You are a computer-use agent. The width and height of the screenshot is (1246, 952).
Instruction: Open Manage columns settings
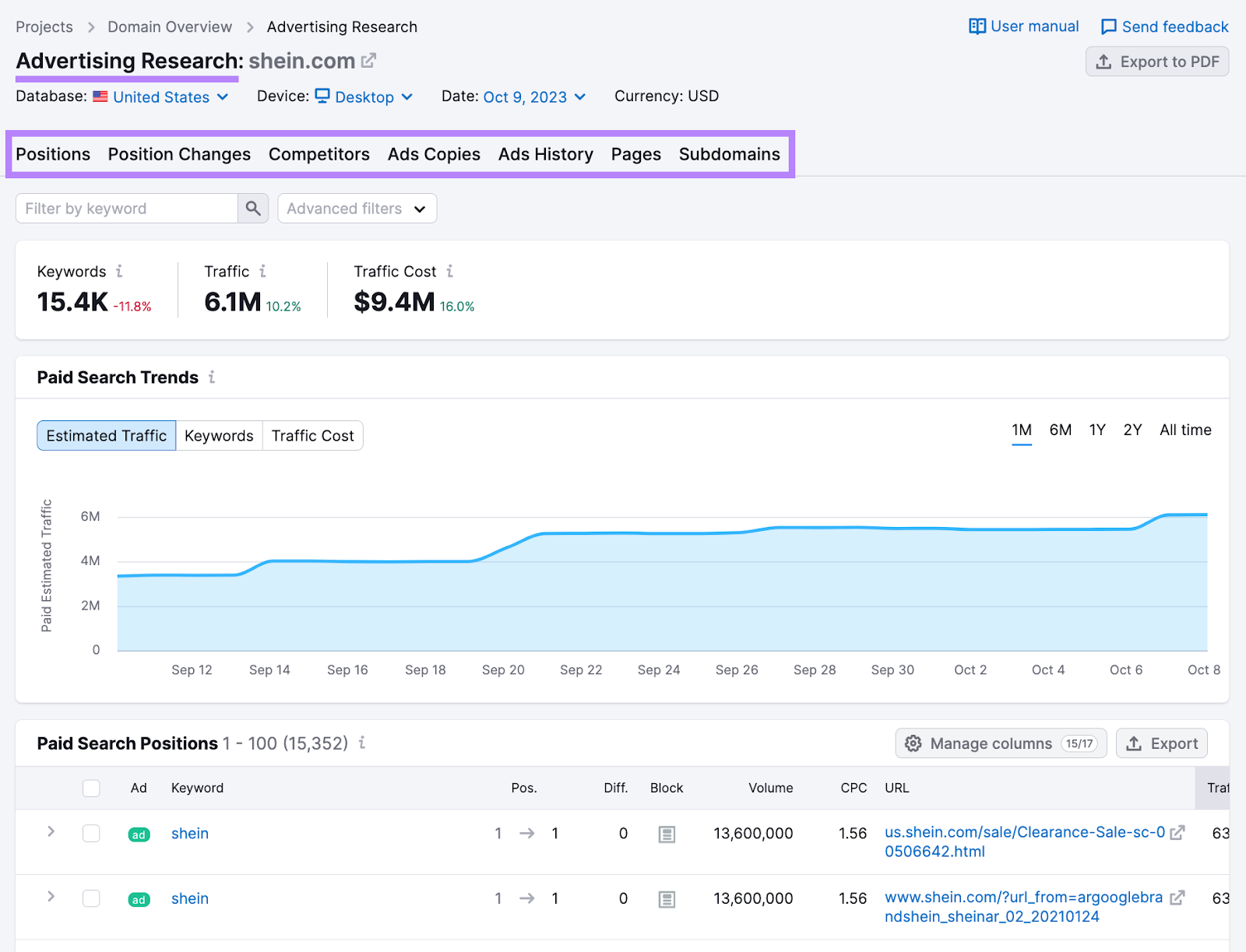(x=1000, y=743)
